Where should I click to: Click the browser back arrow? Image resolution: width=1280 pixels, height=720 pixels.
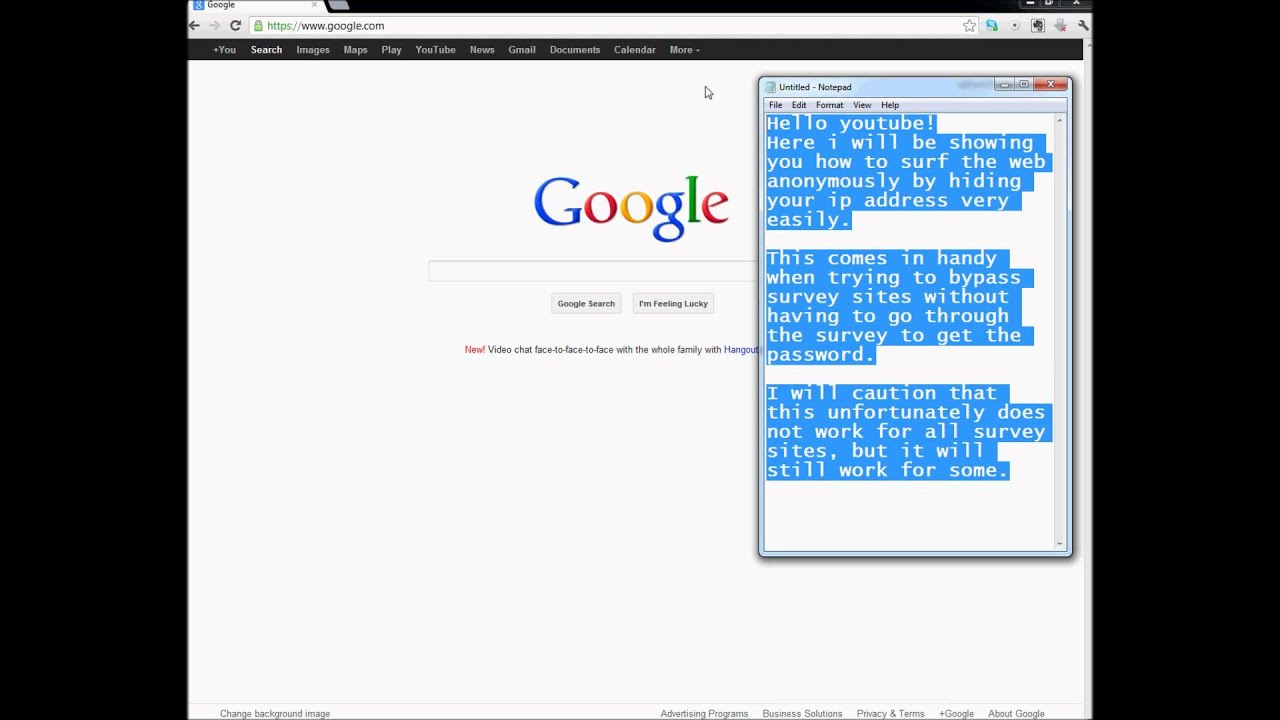click(195, 26)
